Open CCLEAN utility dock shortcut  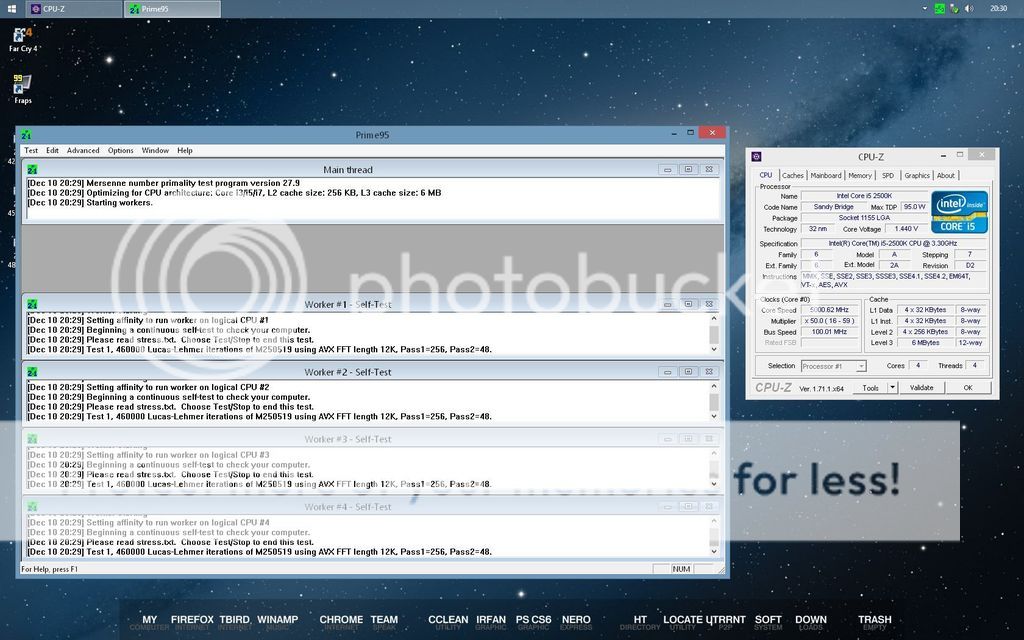click(448, 622)
